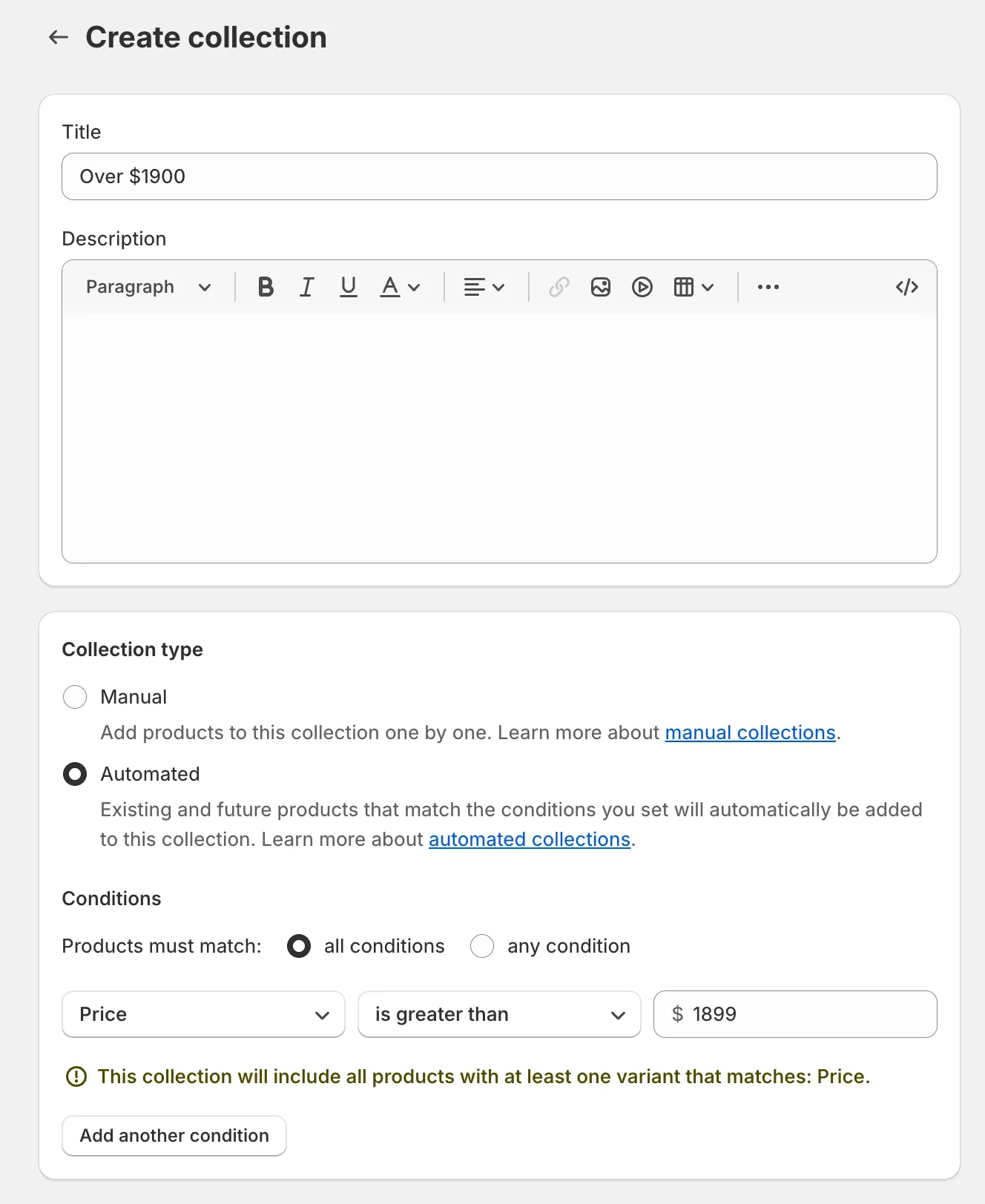Insert a video into the description
This screenshot has height=1204, width=985.
coord(642,287)
